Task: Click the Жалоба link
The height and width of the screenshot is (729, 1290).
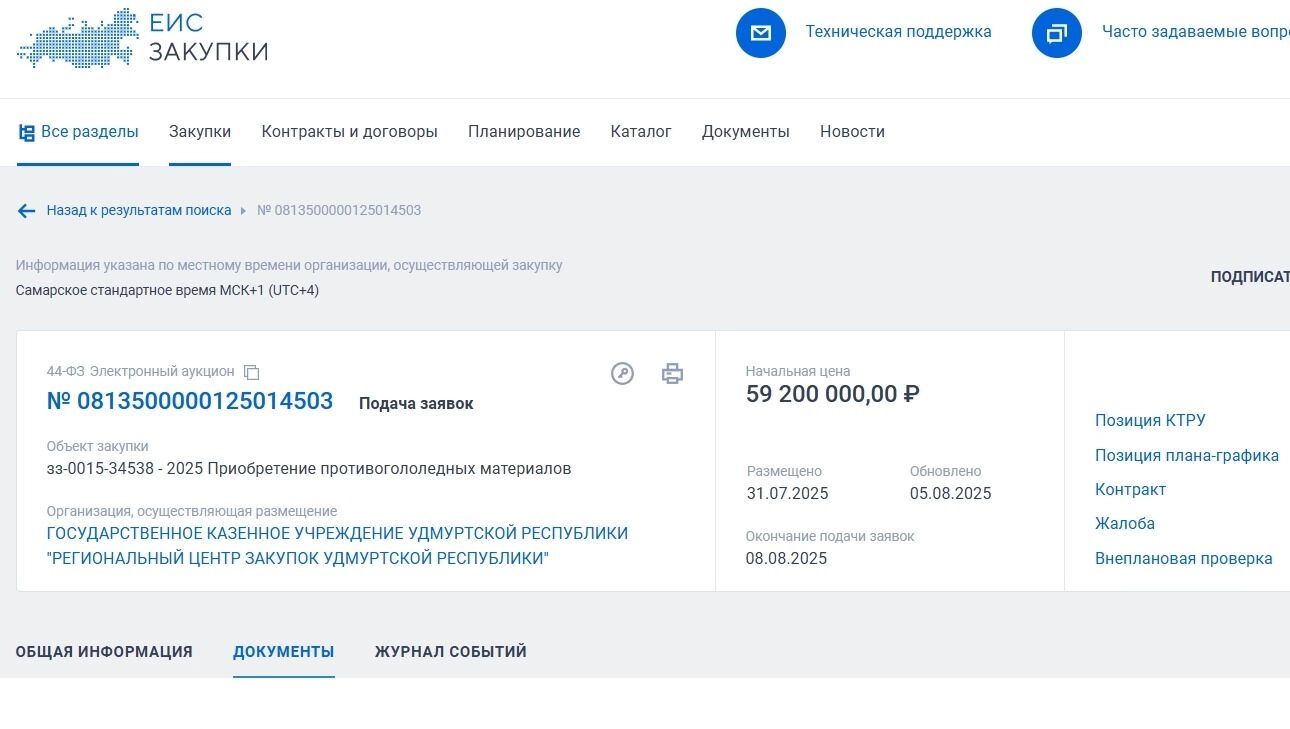Action: (1125, 524)
